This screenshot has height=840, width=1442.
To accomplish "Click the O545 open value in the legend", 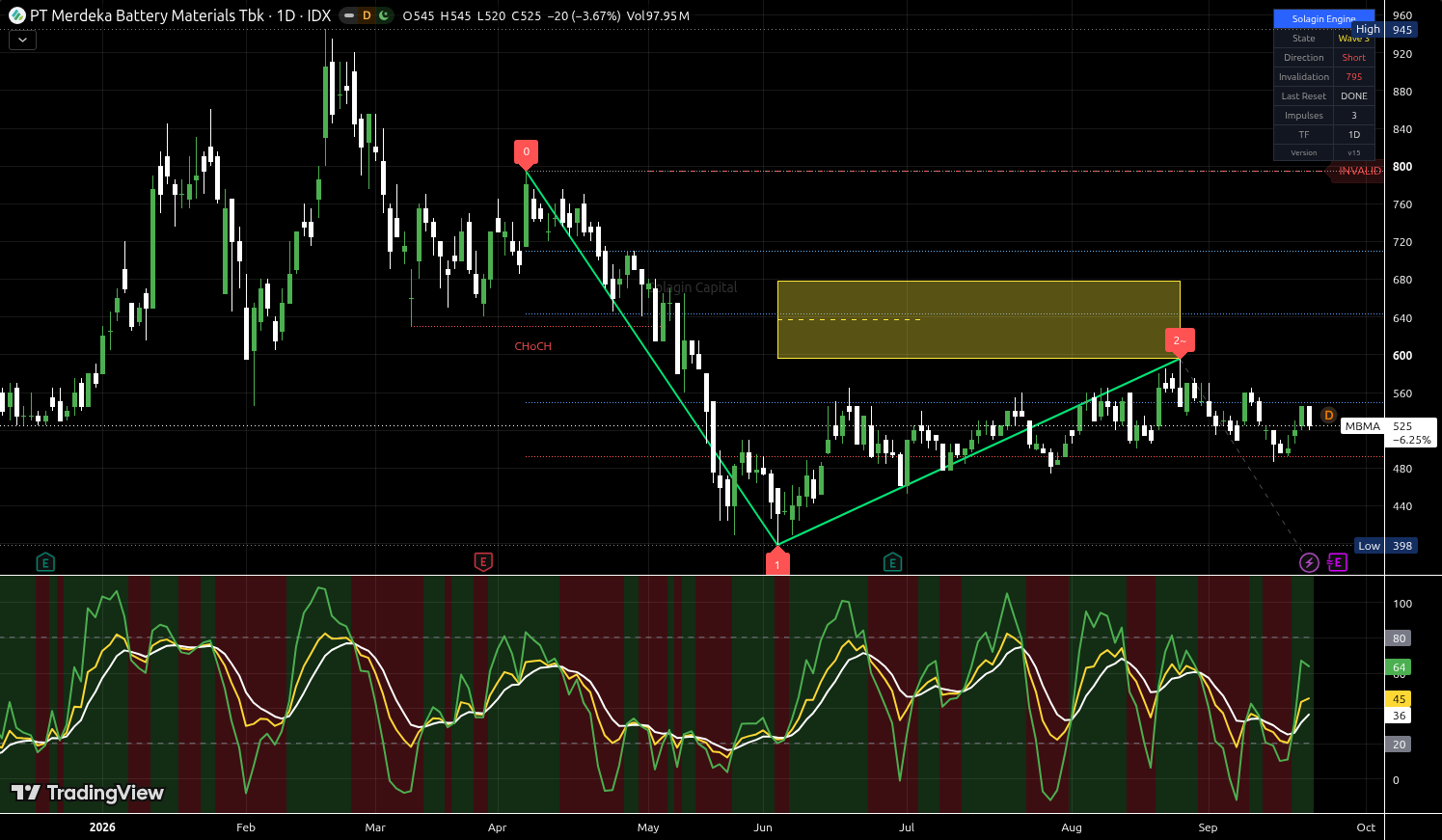I will tap(419, 16).
